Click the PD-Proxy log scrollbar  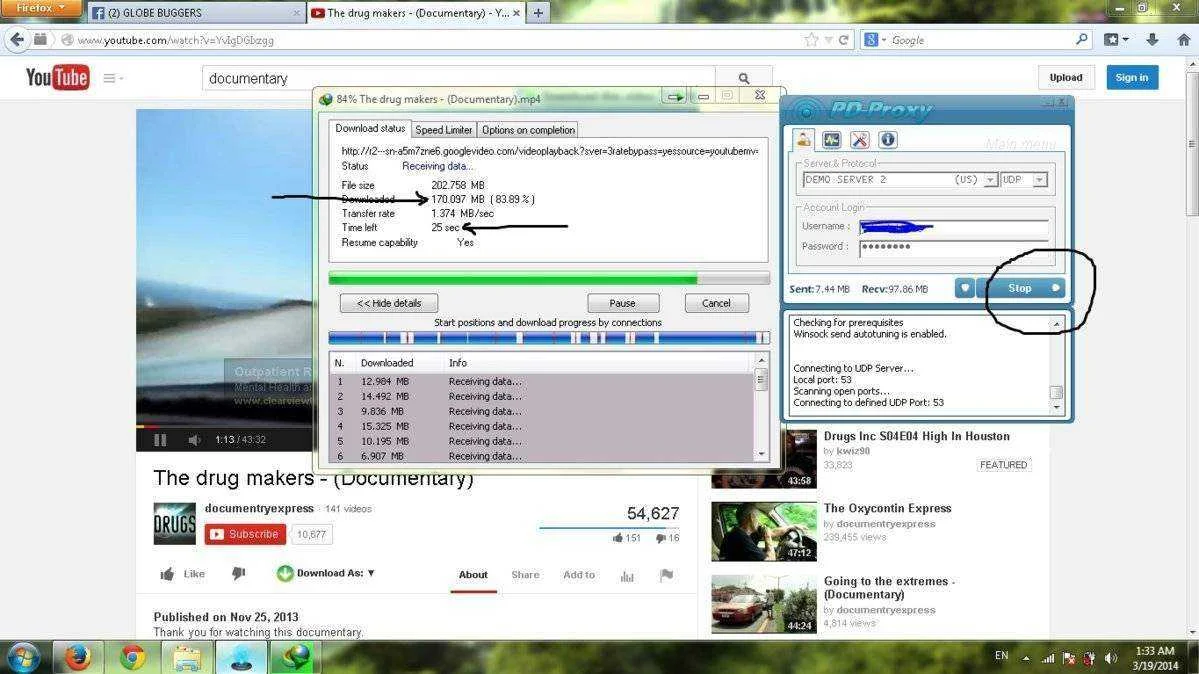1057,366
